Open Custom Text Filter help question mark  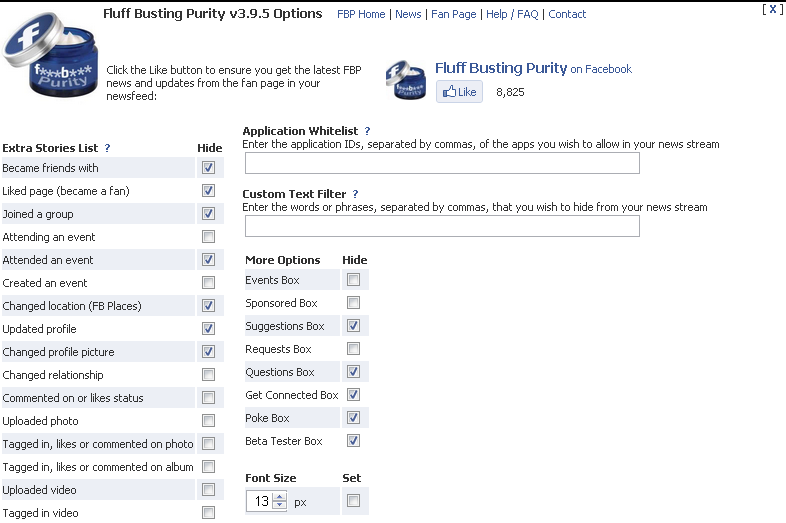[355, 194]
